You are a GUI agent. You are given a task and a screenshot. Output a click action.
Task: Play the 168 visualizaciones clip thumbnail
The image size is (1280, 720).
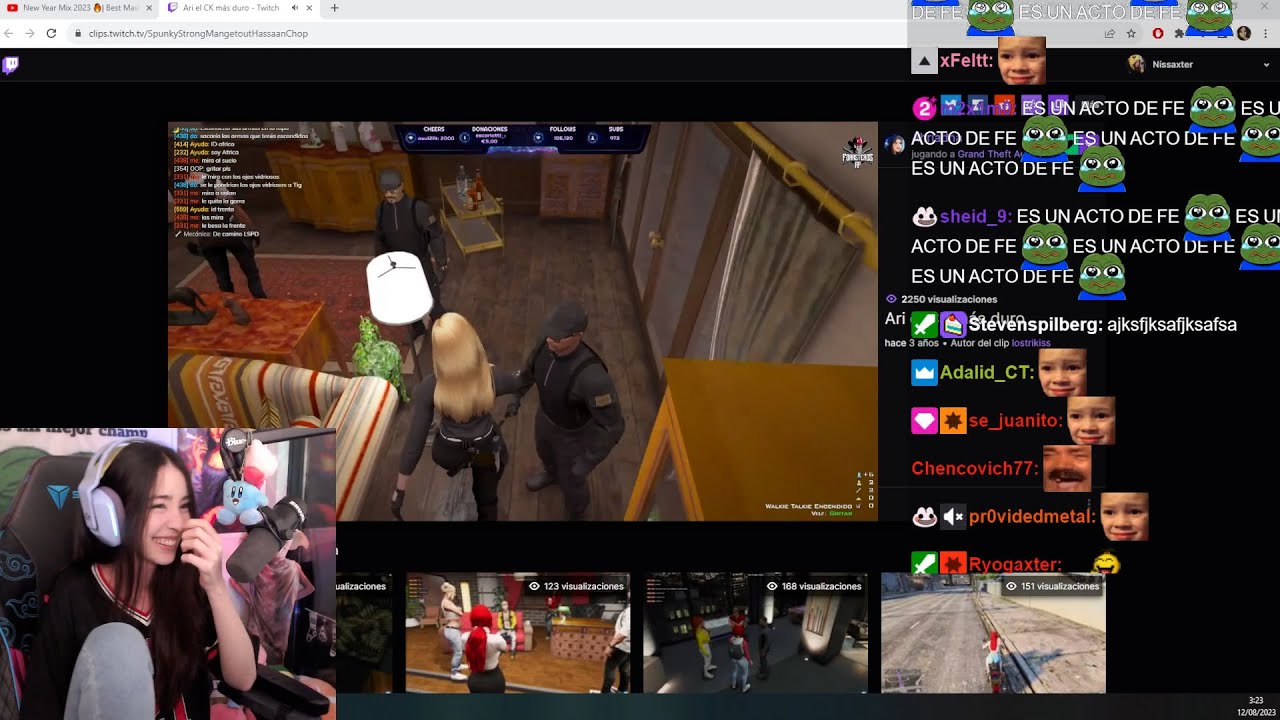click(x=755, y=632)
